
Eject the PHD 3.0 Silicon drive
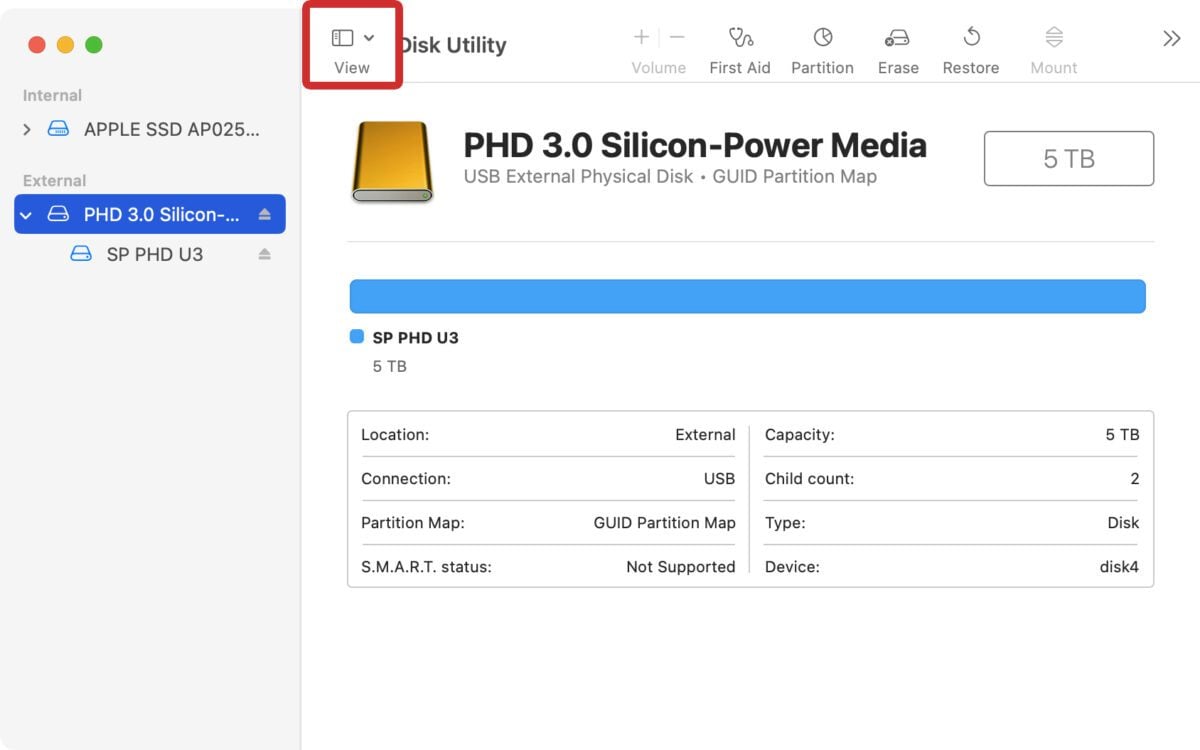point(263,213)
